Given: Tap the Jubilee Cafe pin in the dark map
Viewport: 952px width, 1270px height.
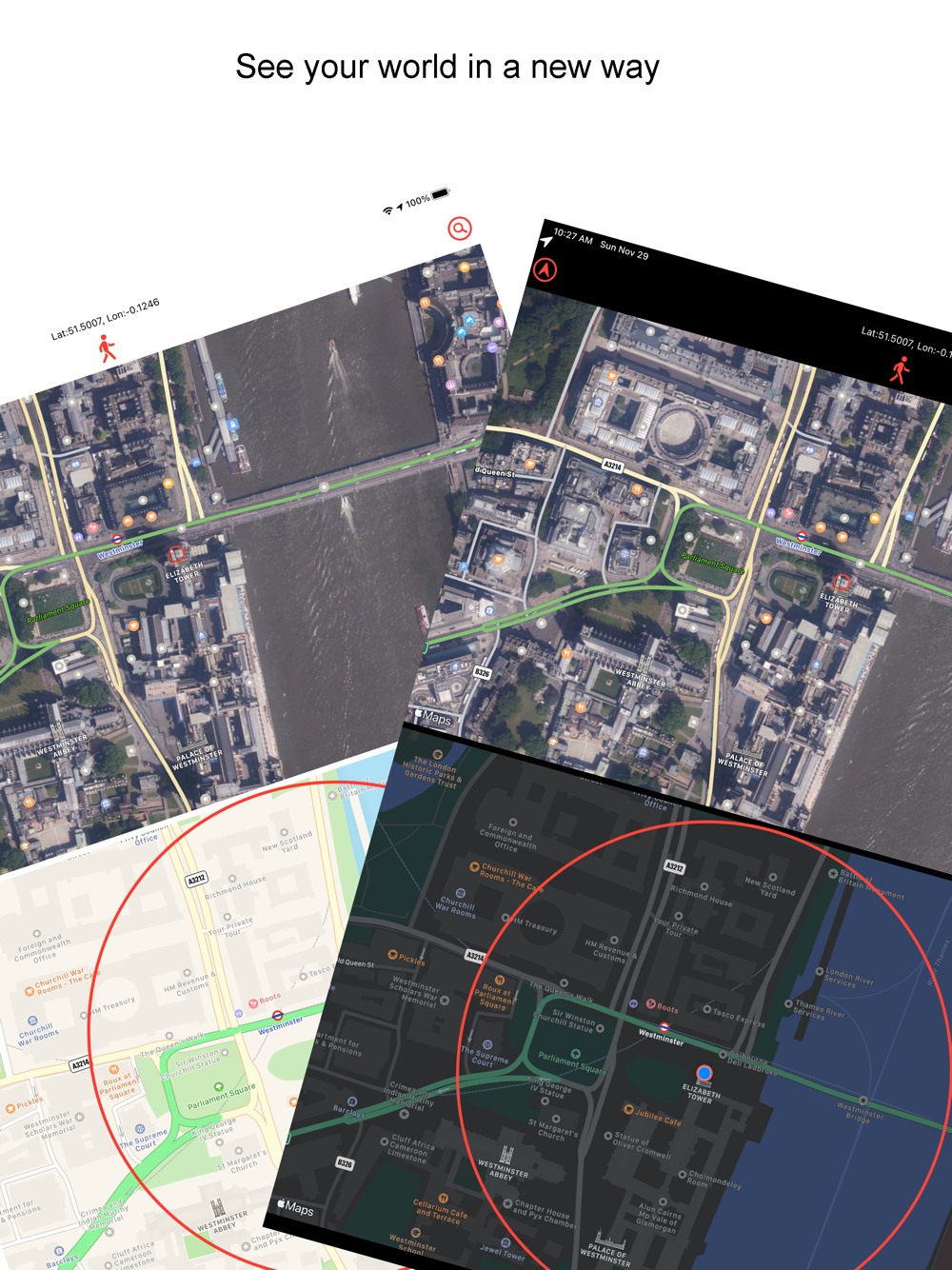Looking at the screenshot, I should (628, 1109).
